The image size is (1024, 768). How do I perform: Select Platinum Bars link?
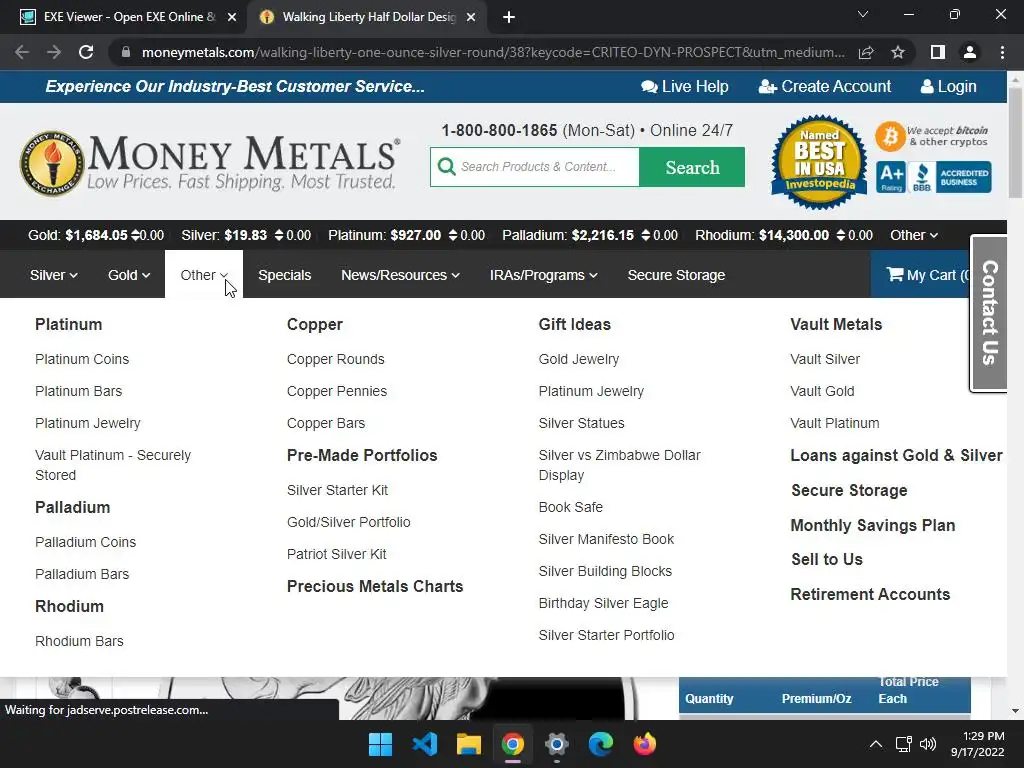click(x=78, y=391)
